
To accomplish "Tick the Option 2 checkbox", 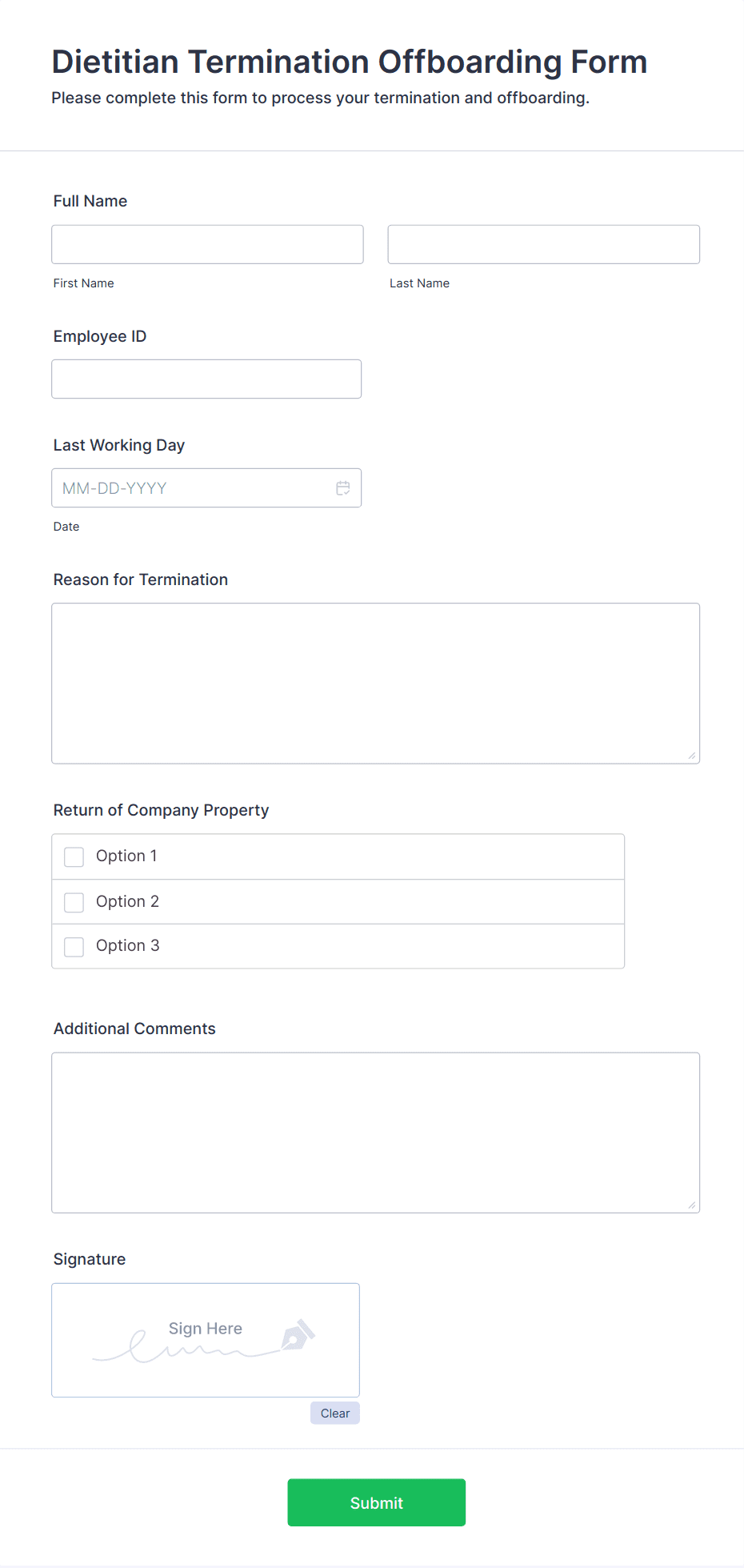I will [x=74, y=903].
